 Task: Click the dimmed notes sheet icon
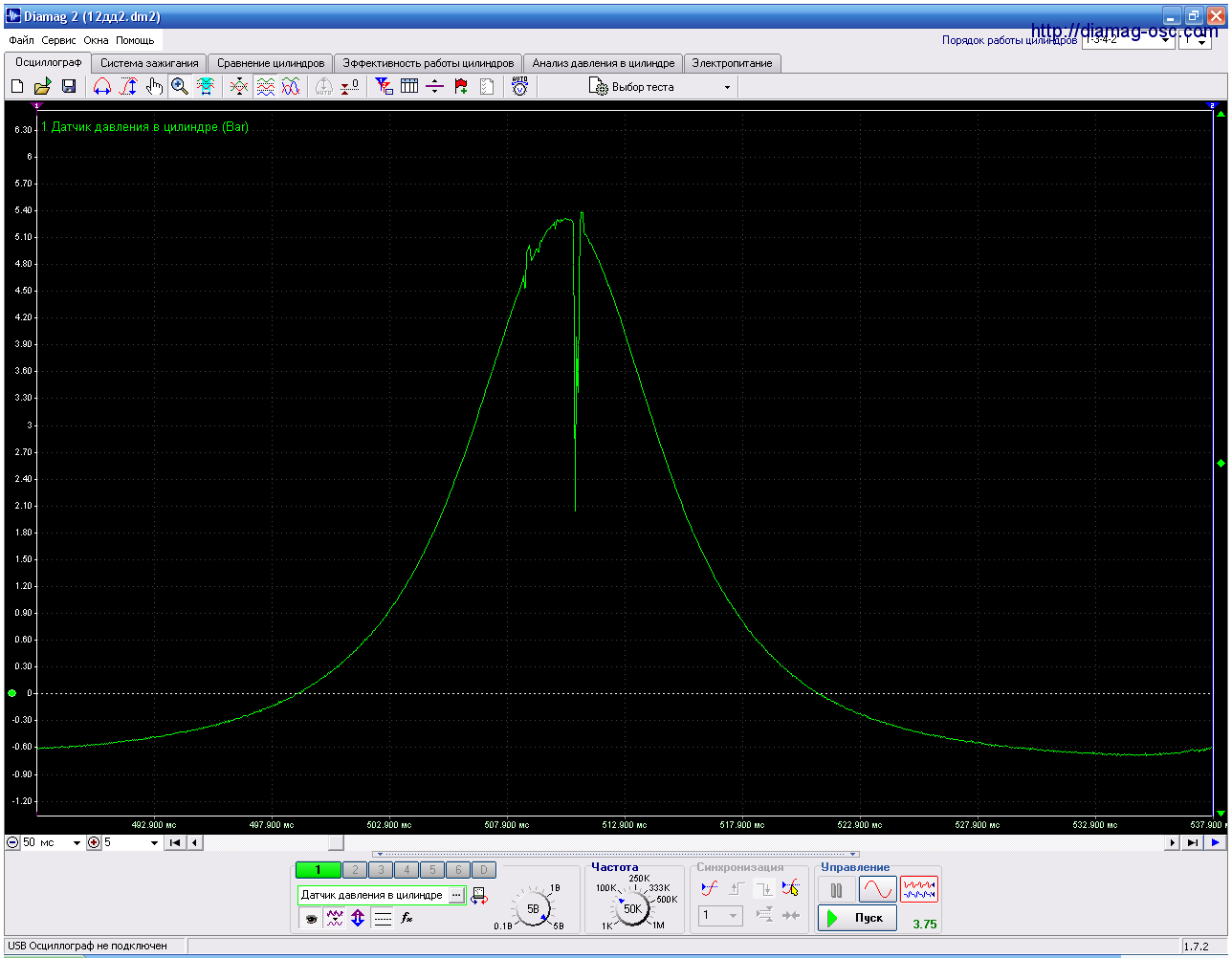pyautogui.click(x=487, y=87)
